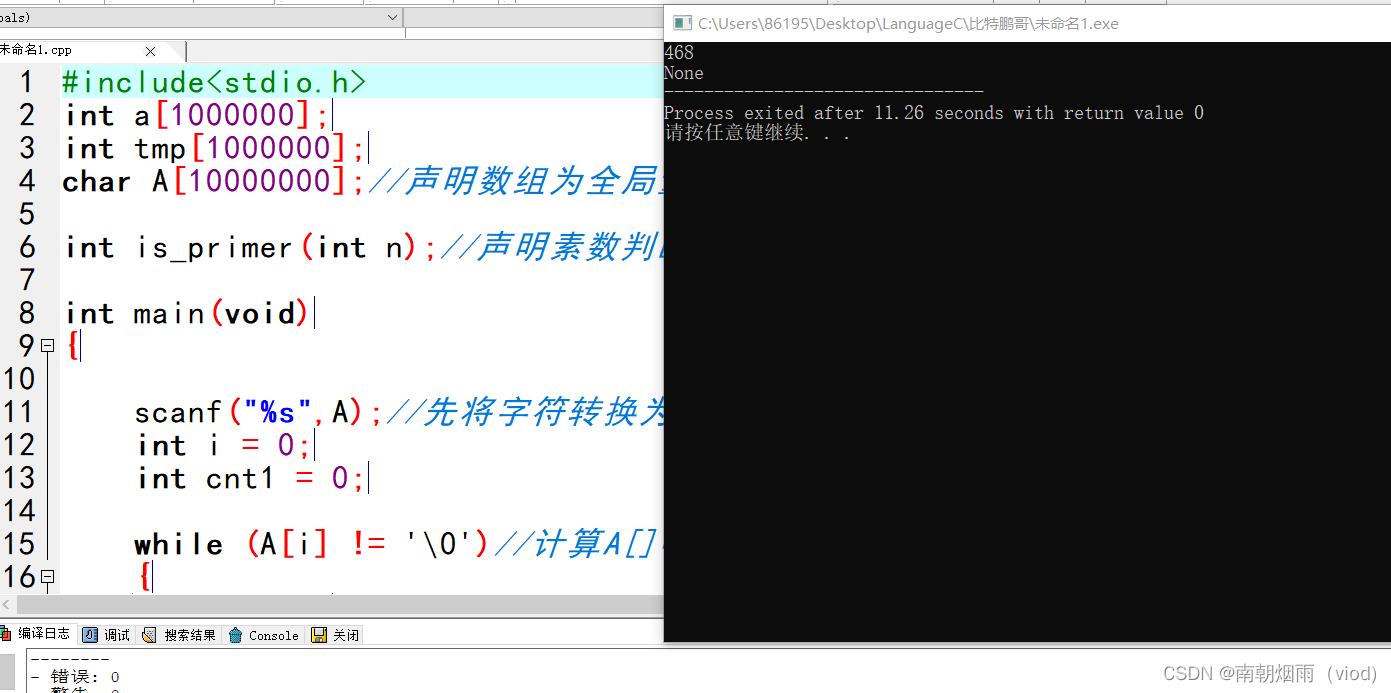Click '请按任意键继续' prompt in console
1391x693 pixels.
point(757,133)
